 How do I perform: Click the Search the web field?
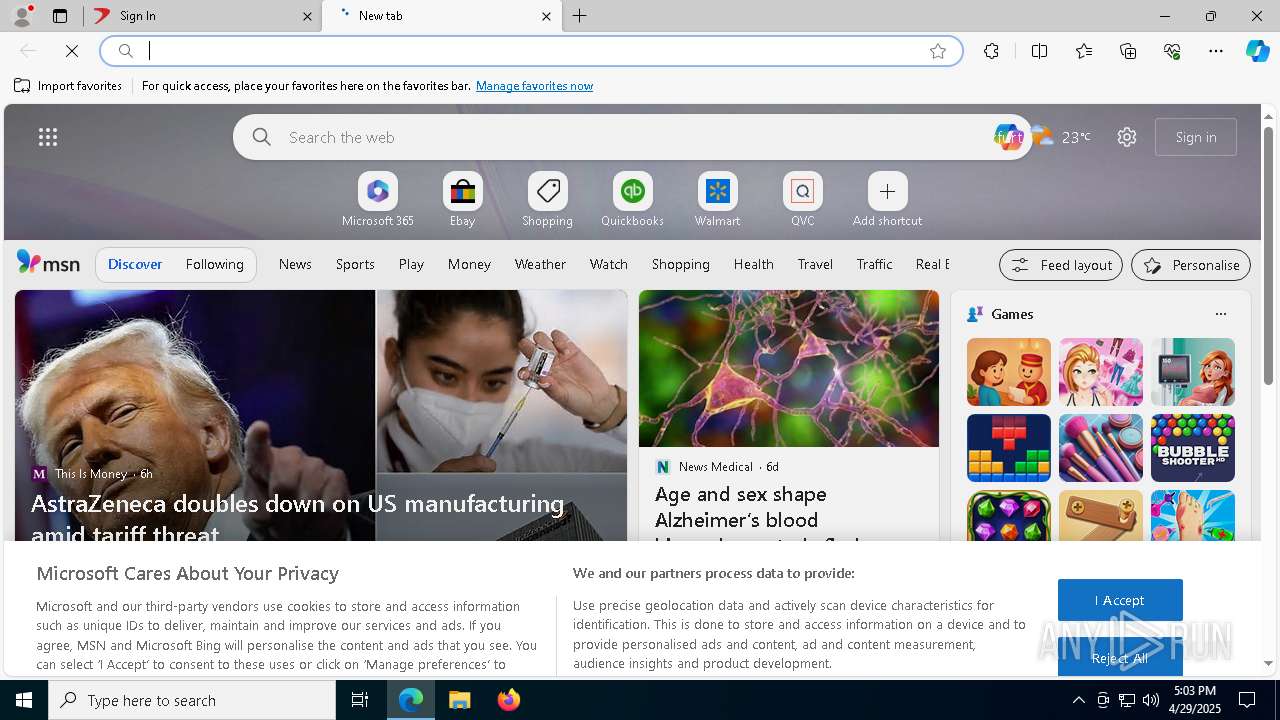(630, 137)
